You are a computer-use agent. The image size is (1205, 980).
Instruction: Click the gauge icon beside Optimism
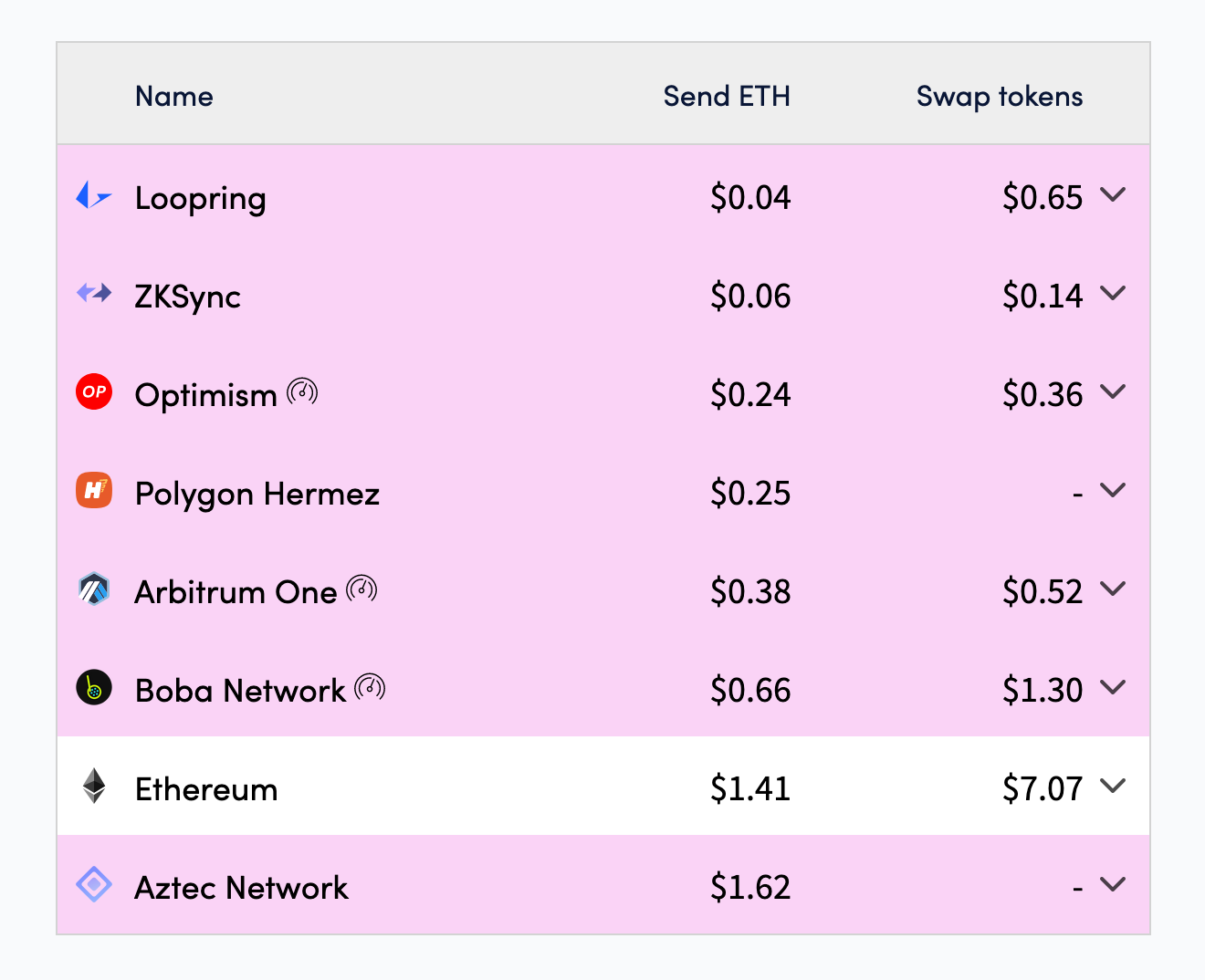click(x=302, y=392)
